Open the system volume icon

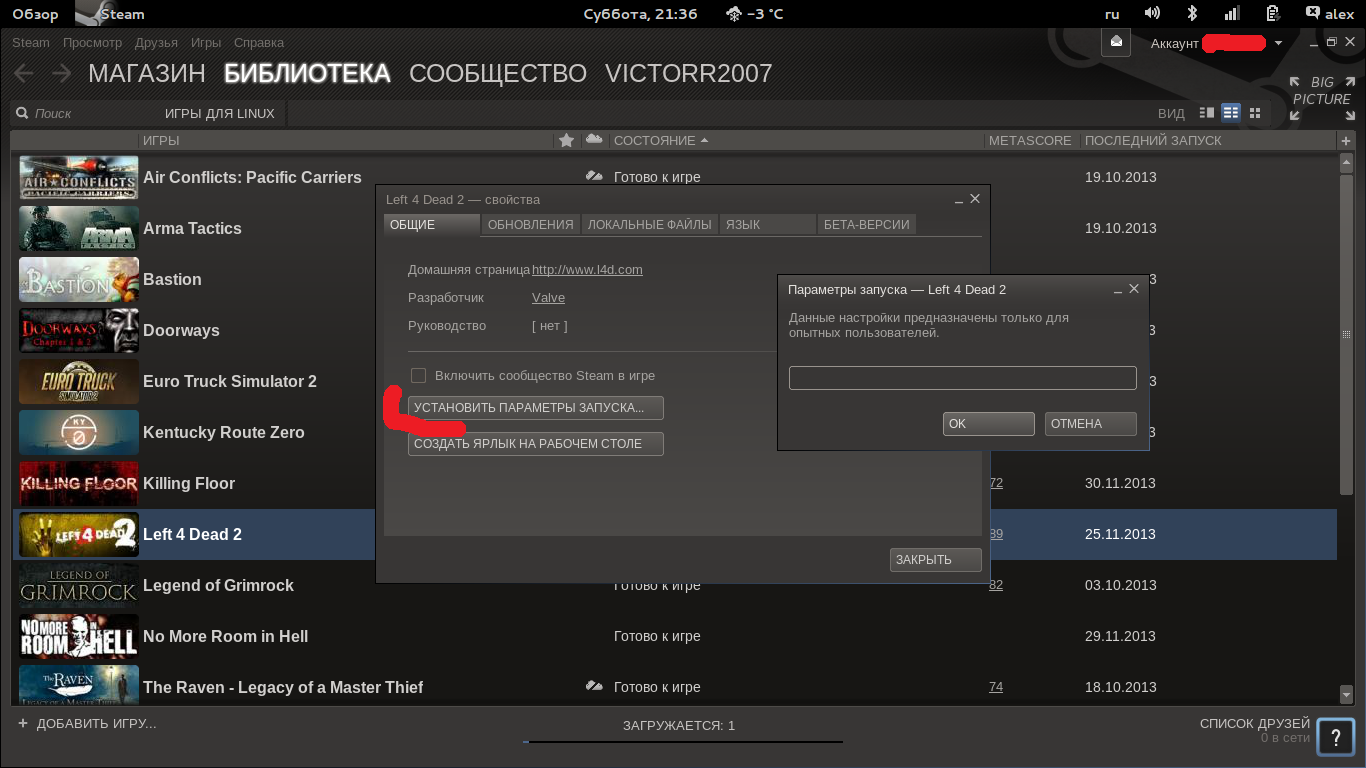1152,14
